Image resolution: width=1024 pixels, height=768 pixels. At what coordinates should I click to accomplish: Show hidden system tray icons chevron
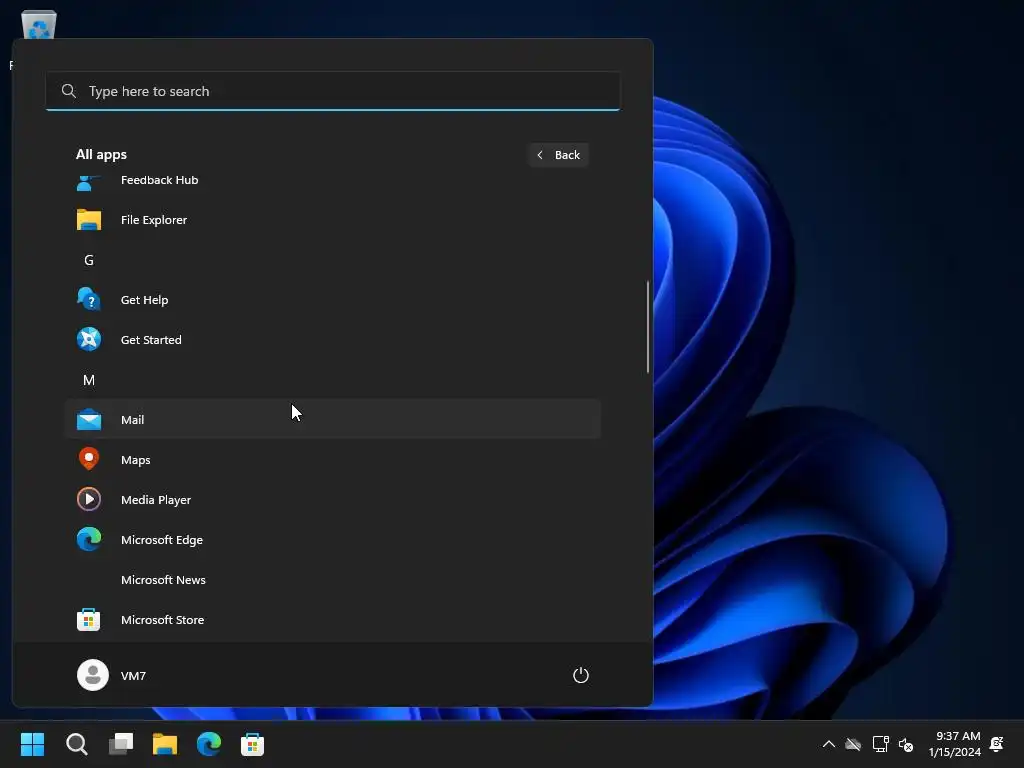click(829, 744)
